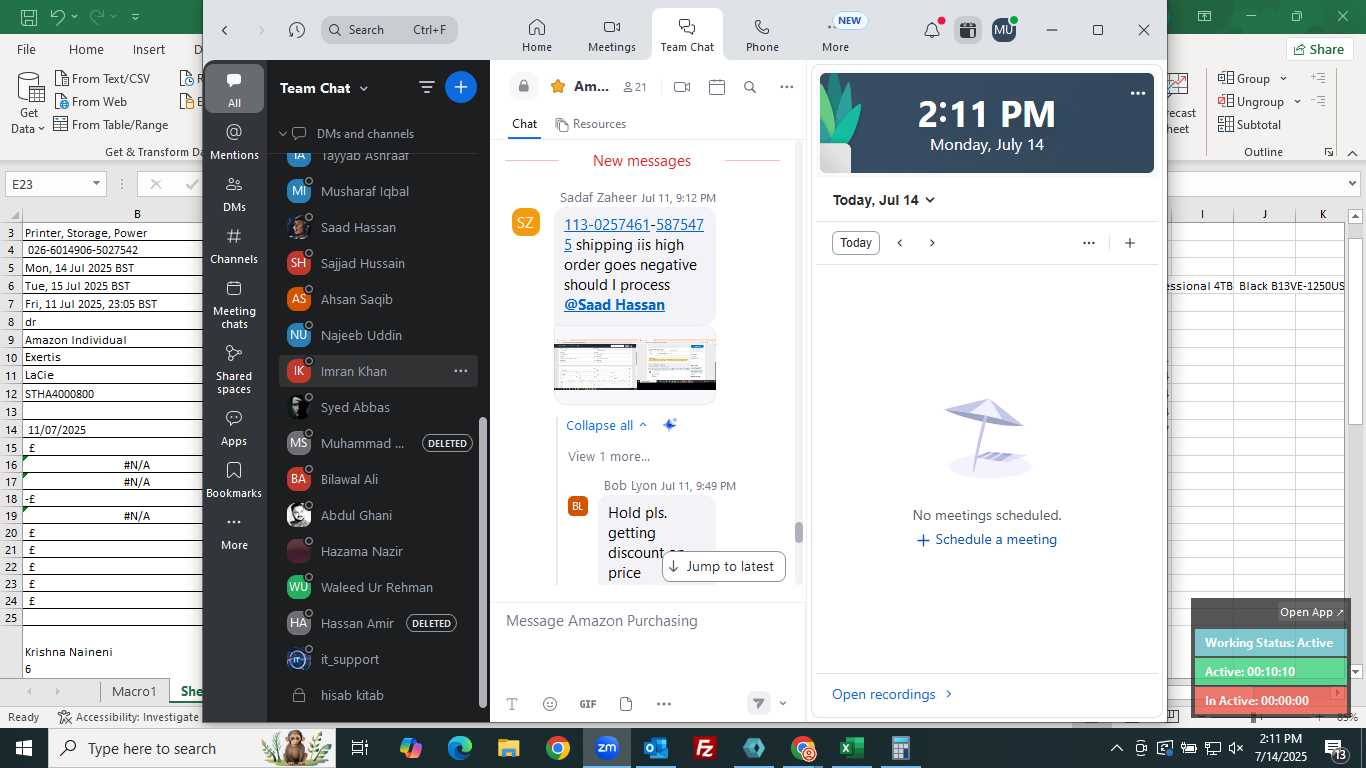Open the Imran Khan chat

[378, 371]
